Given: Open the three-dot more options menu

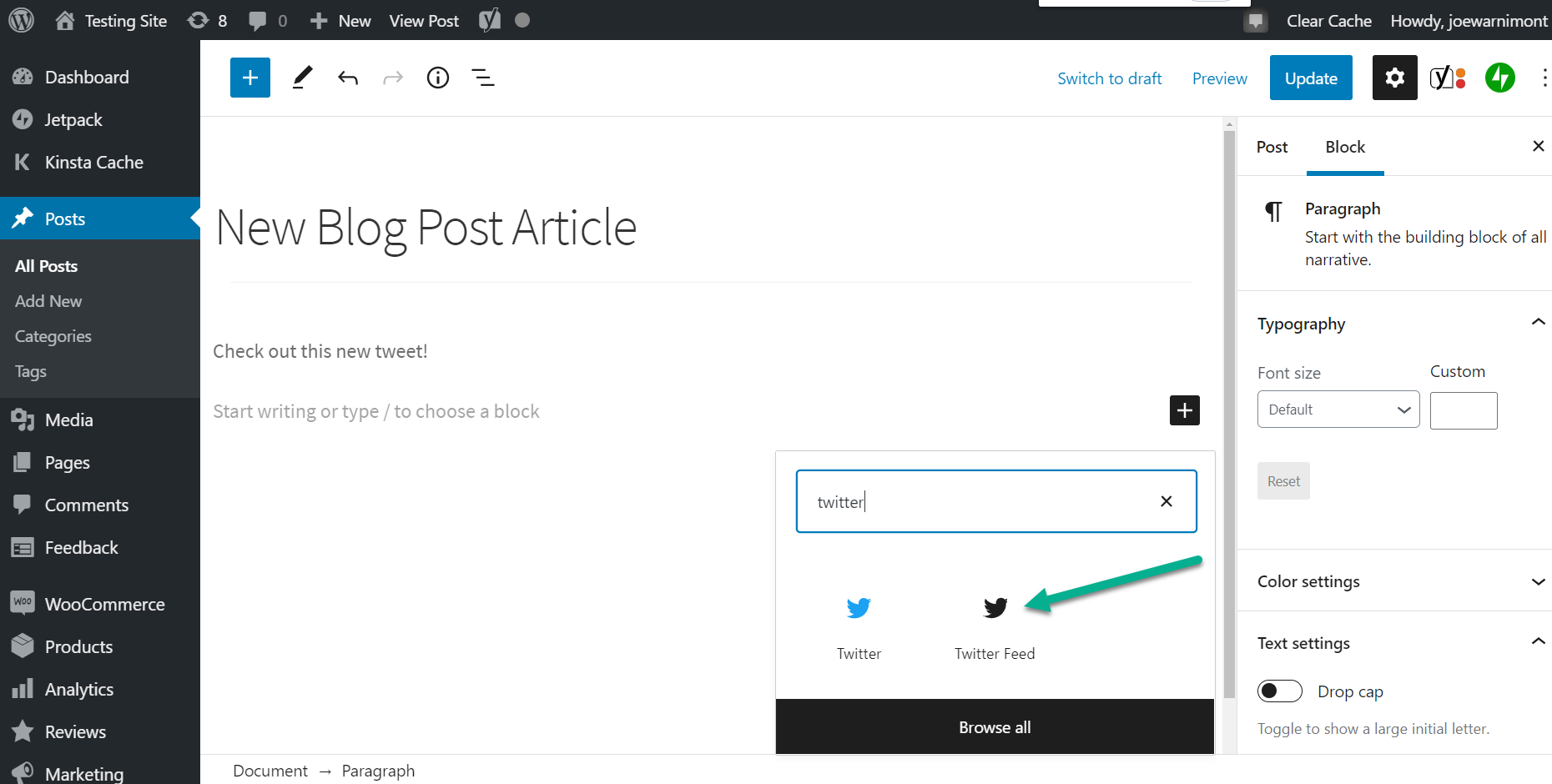Looking at the screenshot, I should point(1544,77).
